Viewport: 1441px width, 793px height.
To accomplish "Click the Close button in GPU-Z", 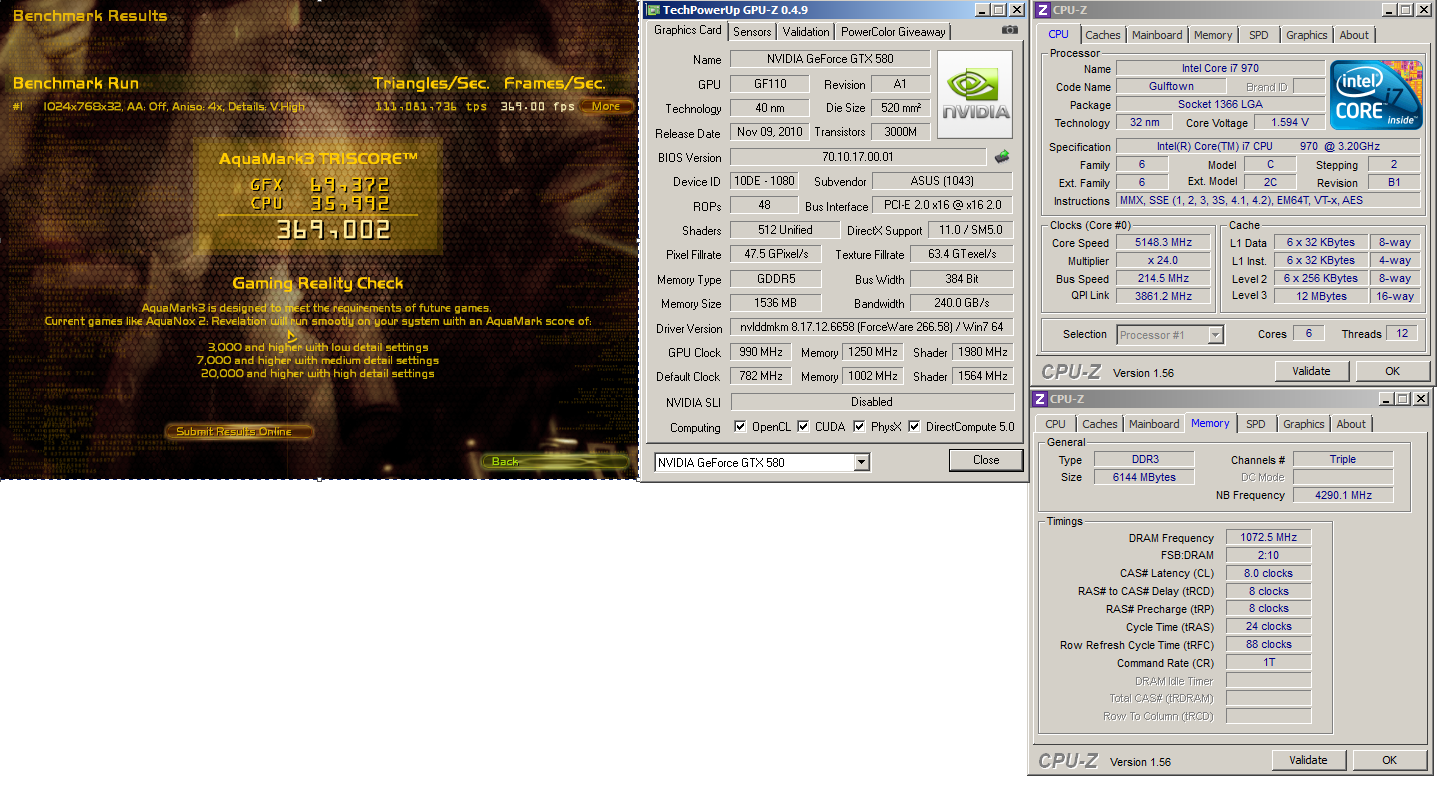I will point(986,460).
